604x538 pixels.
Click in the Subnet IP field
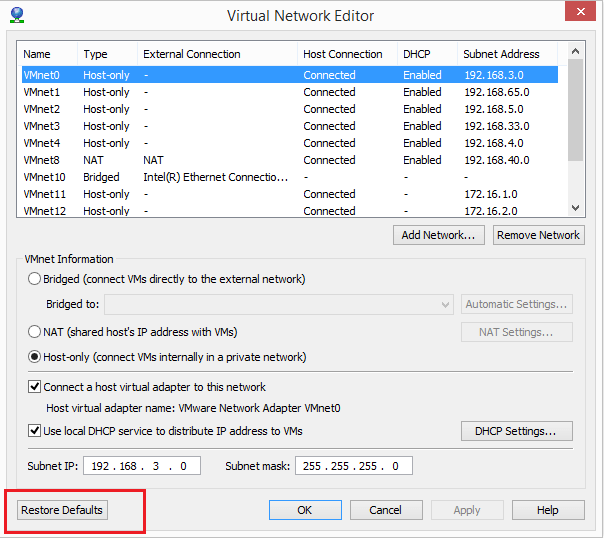[145, 466]
